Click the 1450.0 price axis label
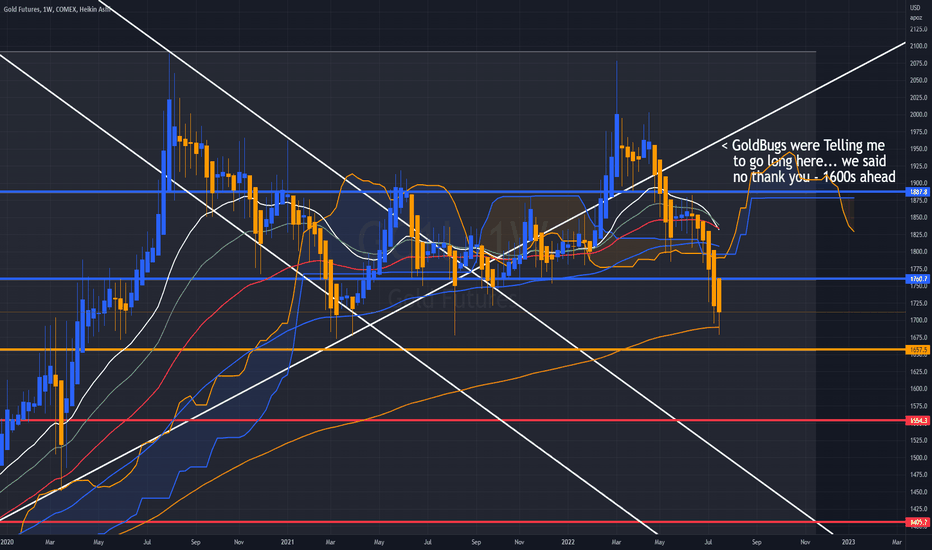This screenshot has height=550, width=932. pyautogui.click(x=918, y=492)
